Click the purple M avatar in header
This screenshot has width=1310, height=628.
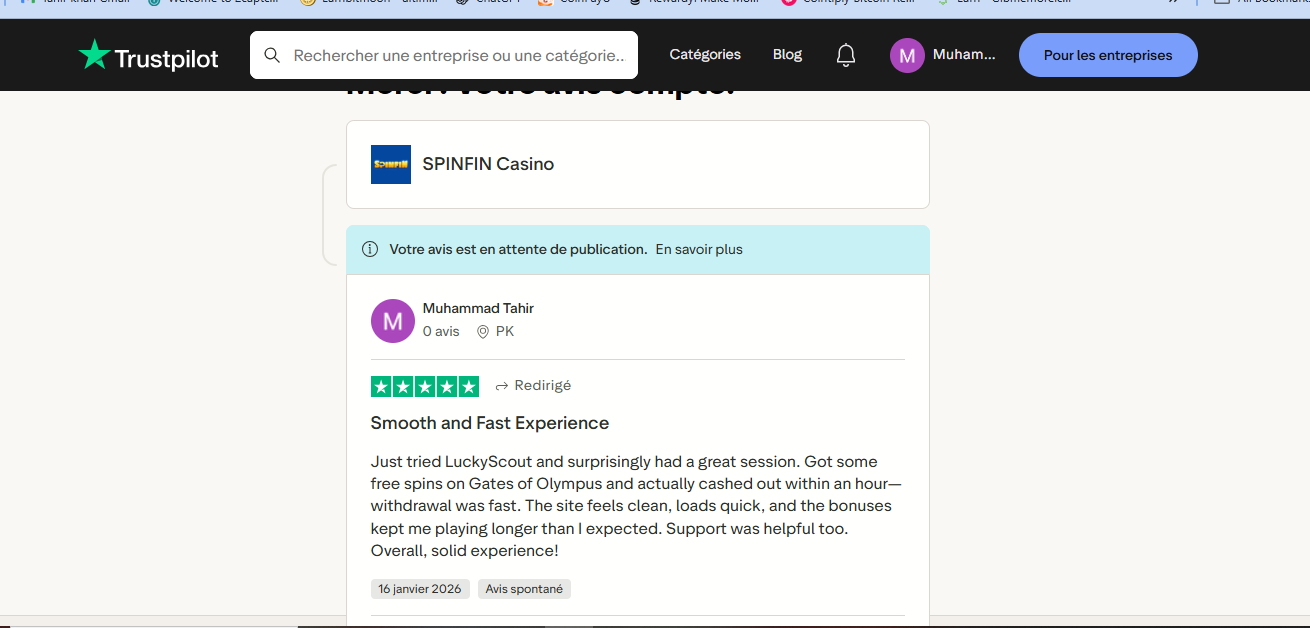(907, 55)
